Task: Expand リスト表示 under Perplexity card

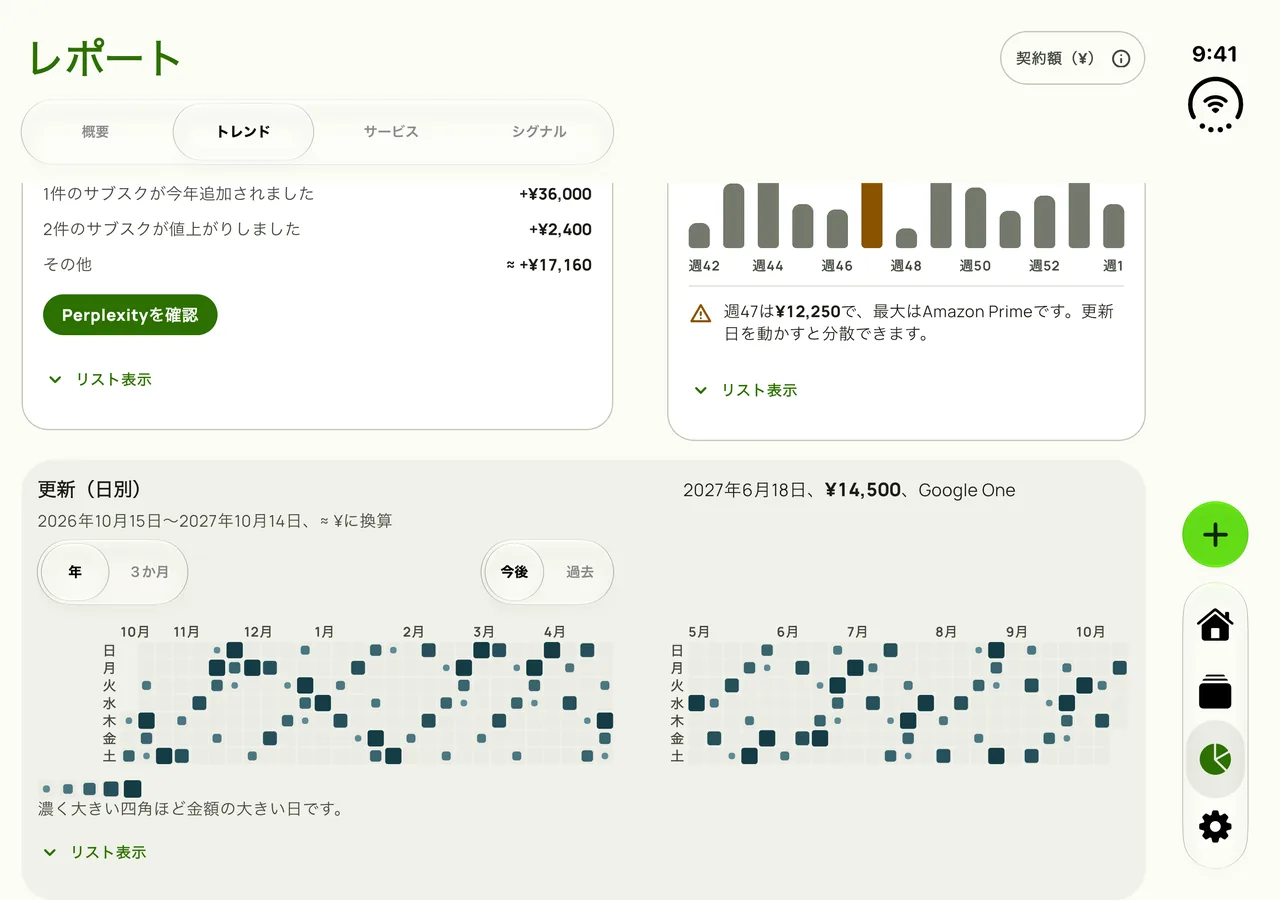Action: click(x=100, y=380)
